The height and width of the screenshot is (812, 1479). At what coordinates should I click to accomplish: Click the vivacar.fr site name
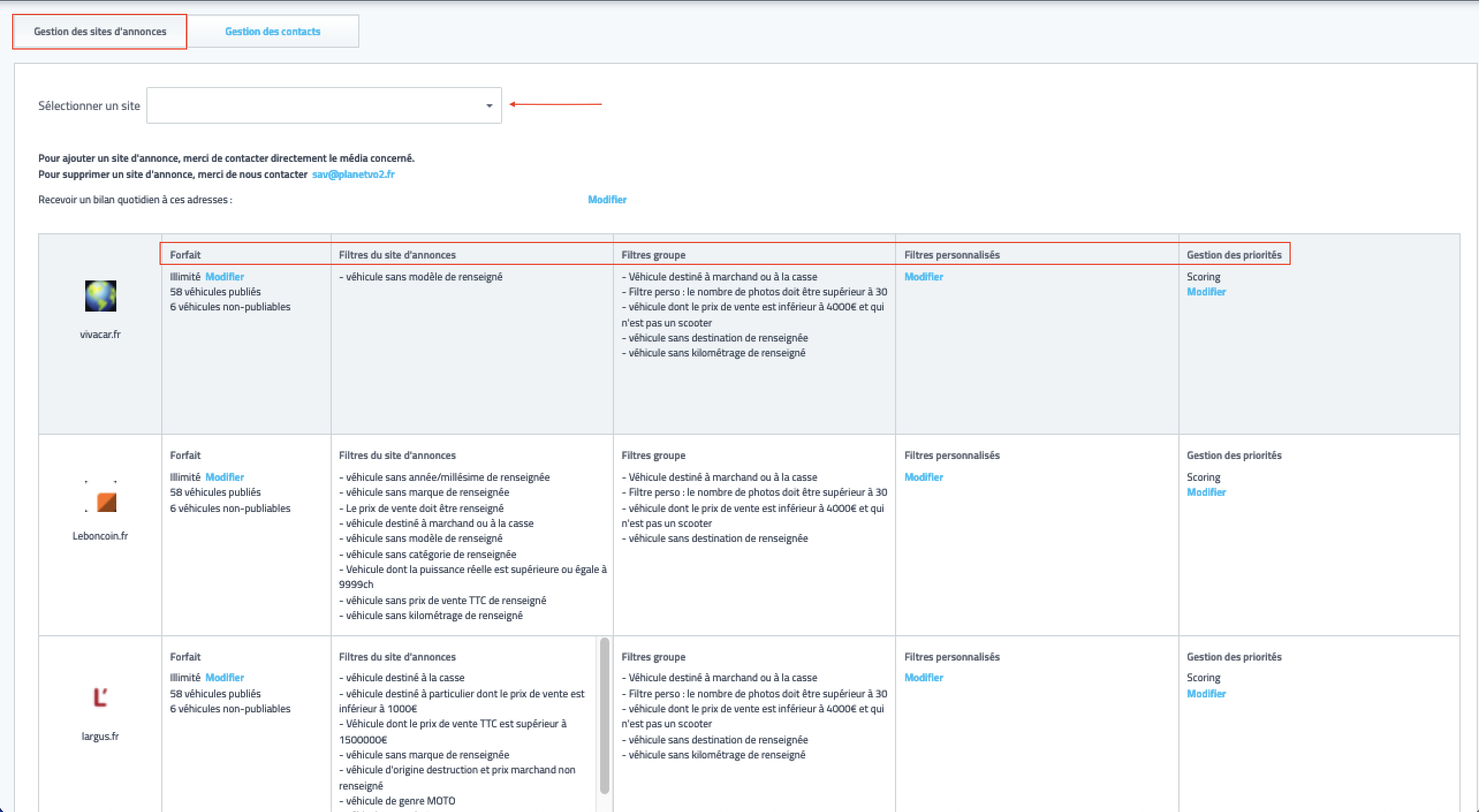100,335
